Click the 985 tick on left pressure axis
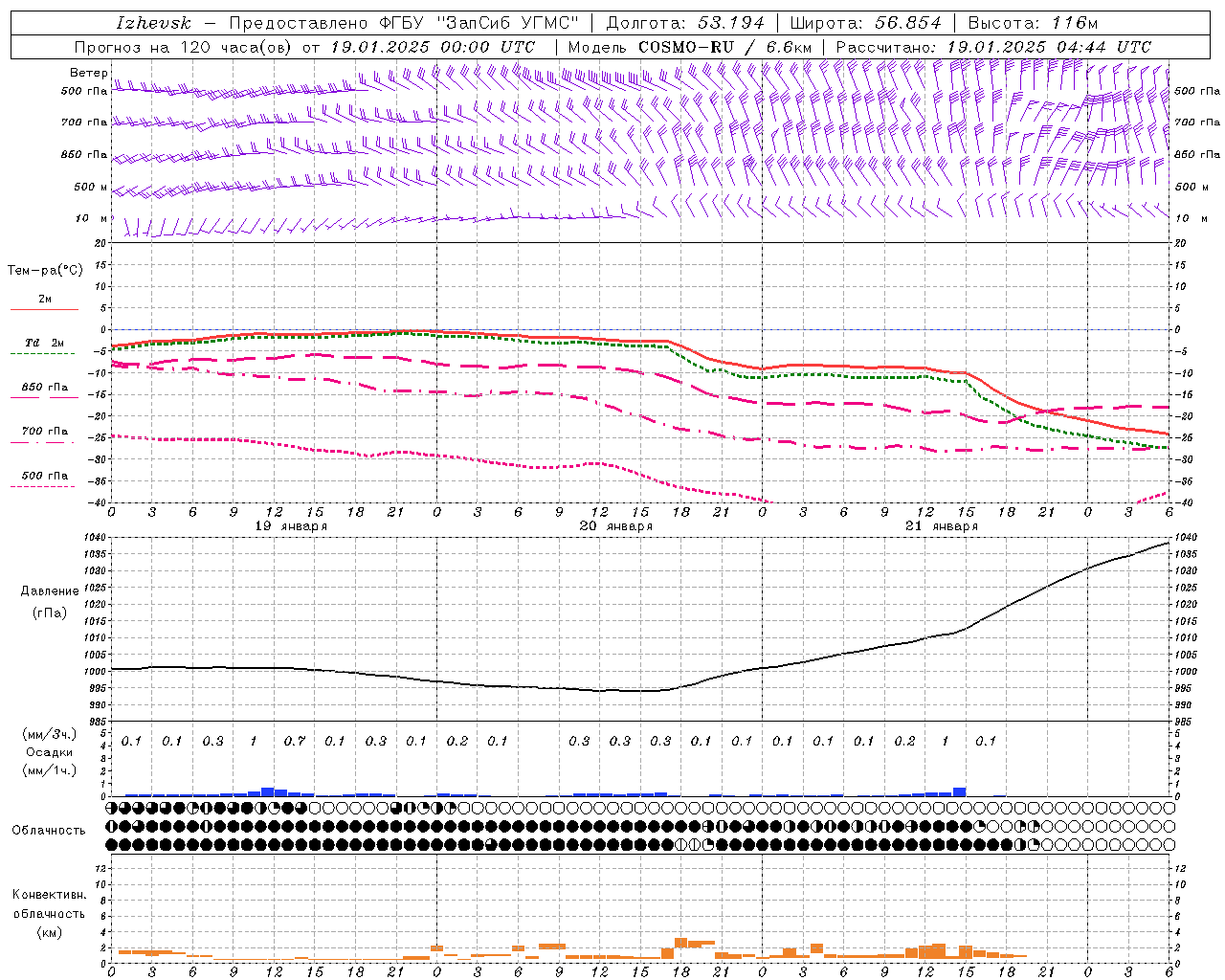 coord(97,722)
